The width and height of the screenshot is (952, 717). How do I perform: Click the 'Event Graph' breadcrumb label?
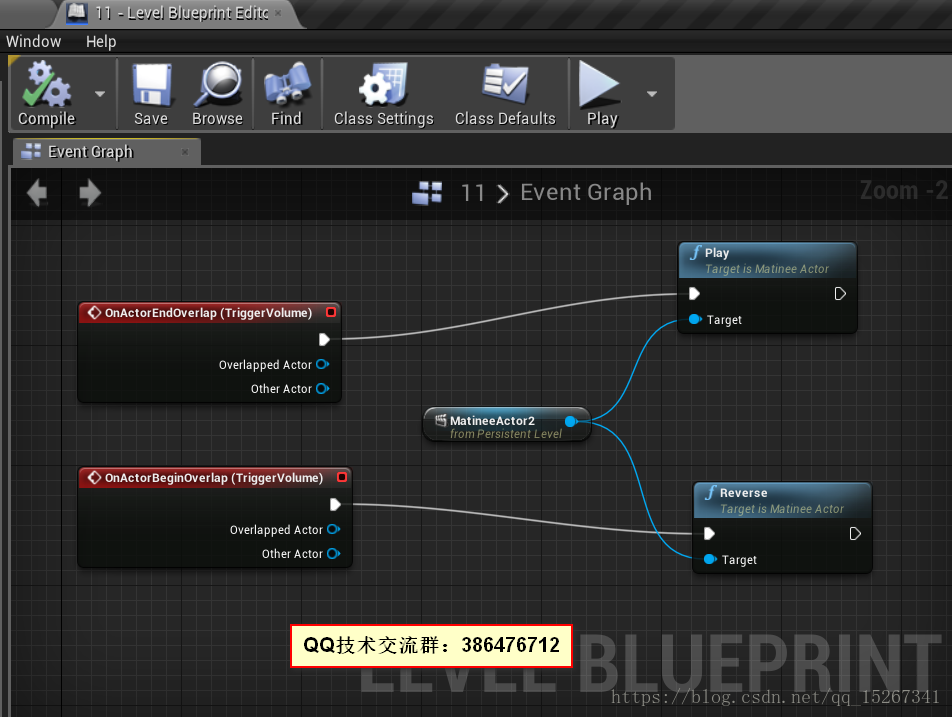[x=586, y=192]
